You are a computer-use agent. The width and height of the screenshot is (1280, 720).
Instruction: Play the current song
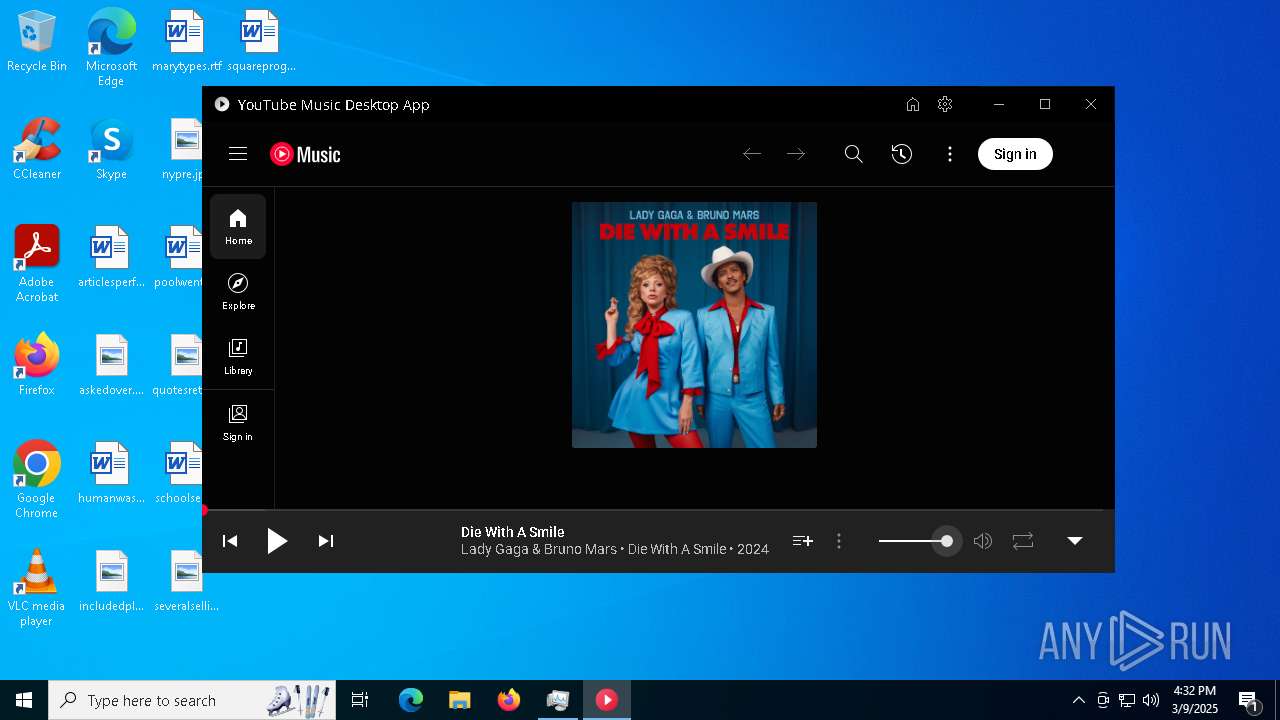click(x=277, y=541)
